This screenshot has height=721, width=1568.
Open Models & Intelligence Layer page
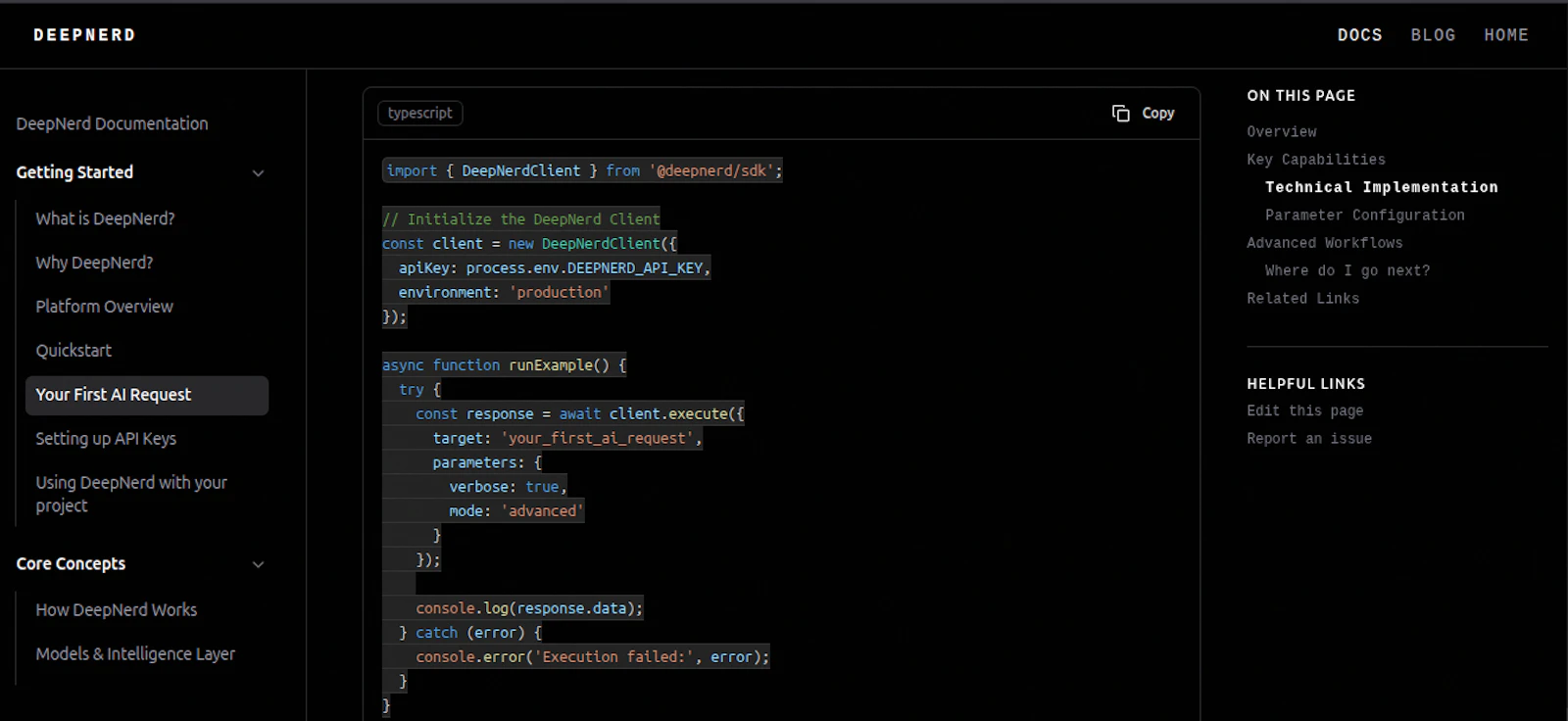coord(135,654)
